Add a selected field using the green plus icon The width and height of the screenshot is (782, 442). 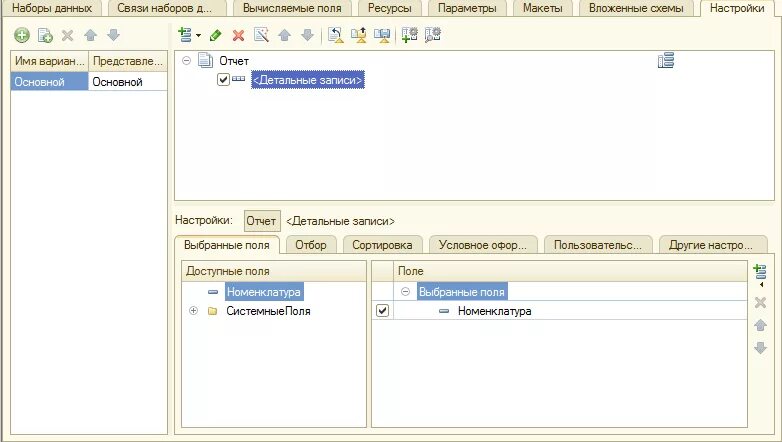(760, 272)
